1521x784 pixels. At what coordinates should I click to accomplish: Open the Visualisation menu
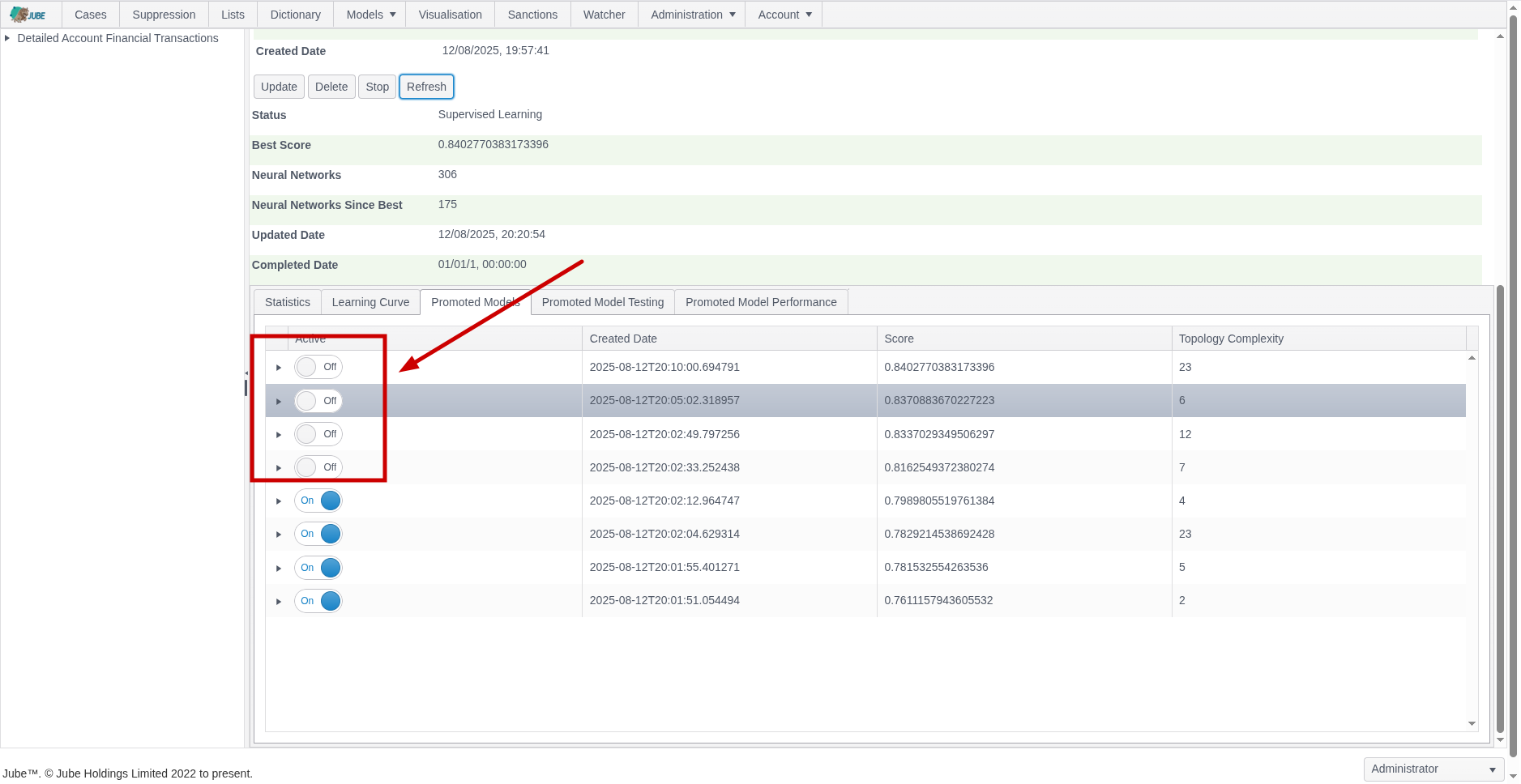coord(450,15)
